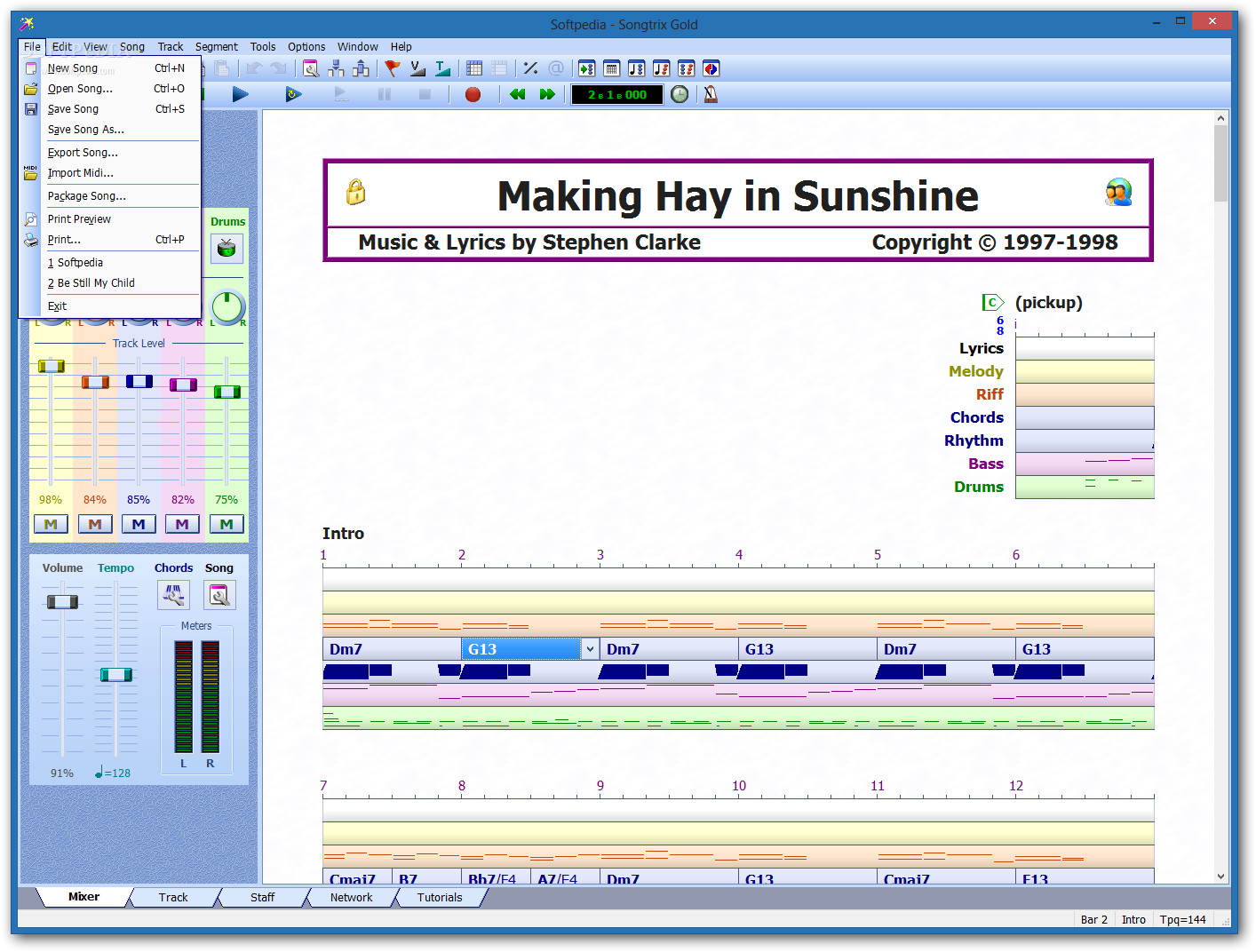Image resolution: width=1256 pixels, height=952 pixels.
Task: Click the blue grid table toolbar icon
Action: click(x=474, y=68)
